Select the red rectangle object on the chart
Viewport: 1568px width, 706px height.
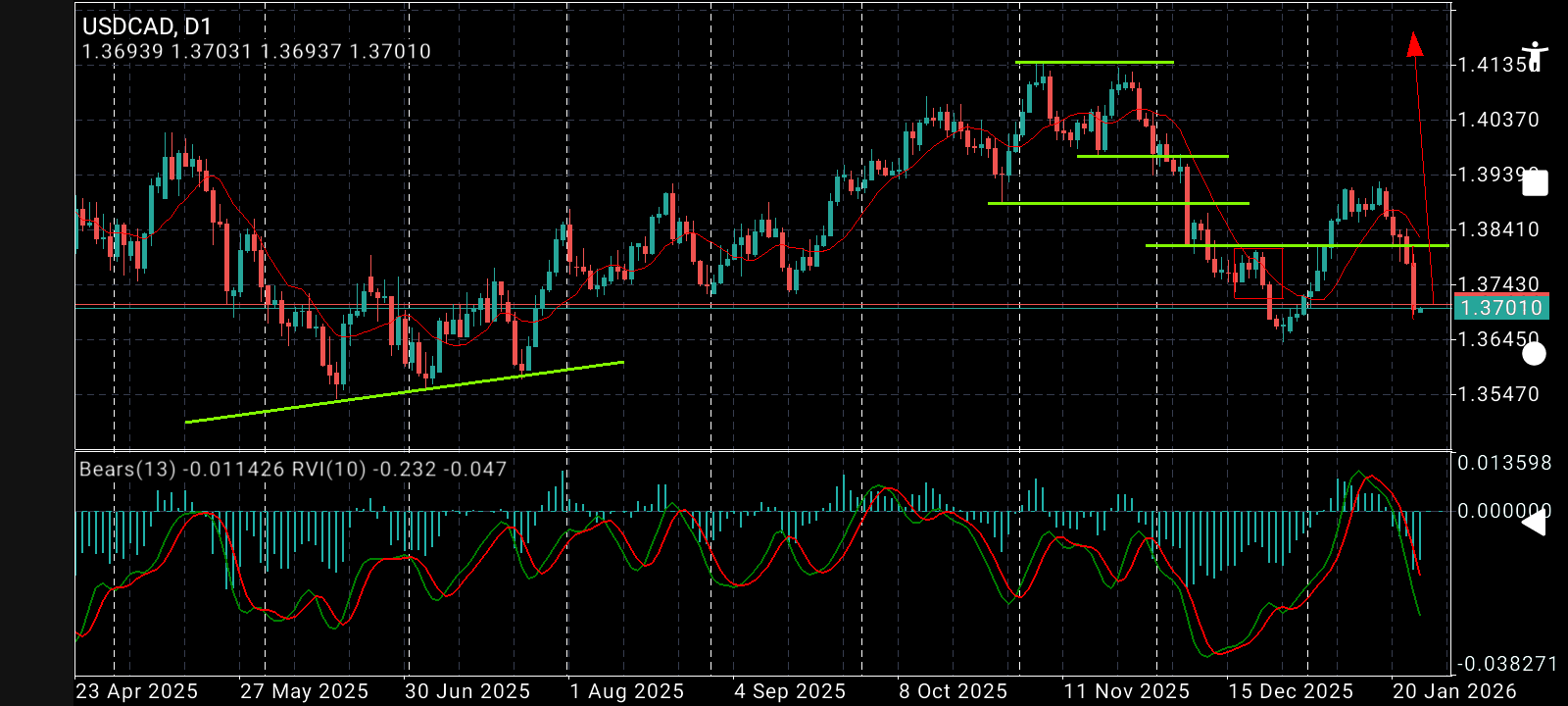1258,274
